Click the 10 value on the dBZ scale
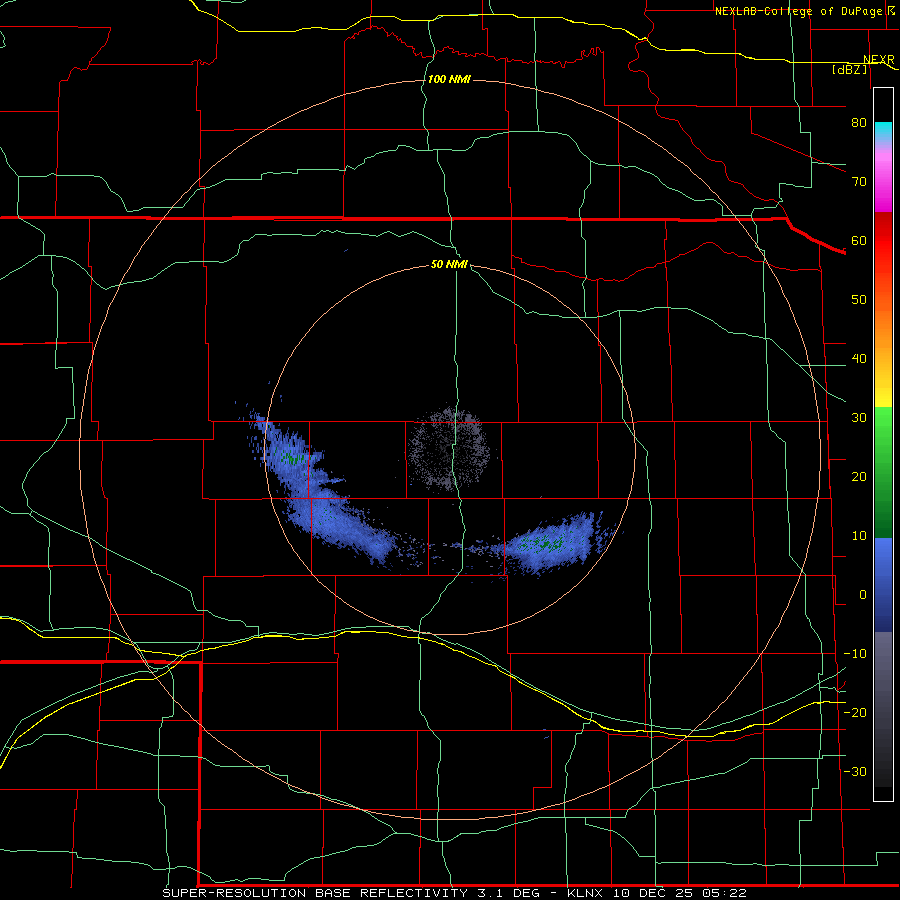Image resolution: width=900 pixels, height=900 pixels. pyautogui.click(x=859, y=536)
